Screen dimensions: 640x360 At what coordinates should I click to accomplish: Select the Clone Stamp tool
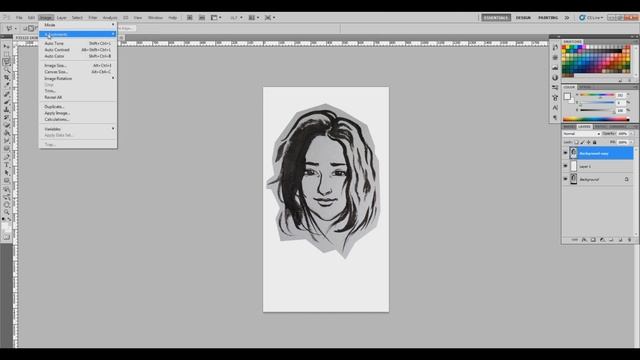pyautogui.click(x=7, y=109)
